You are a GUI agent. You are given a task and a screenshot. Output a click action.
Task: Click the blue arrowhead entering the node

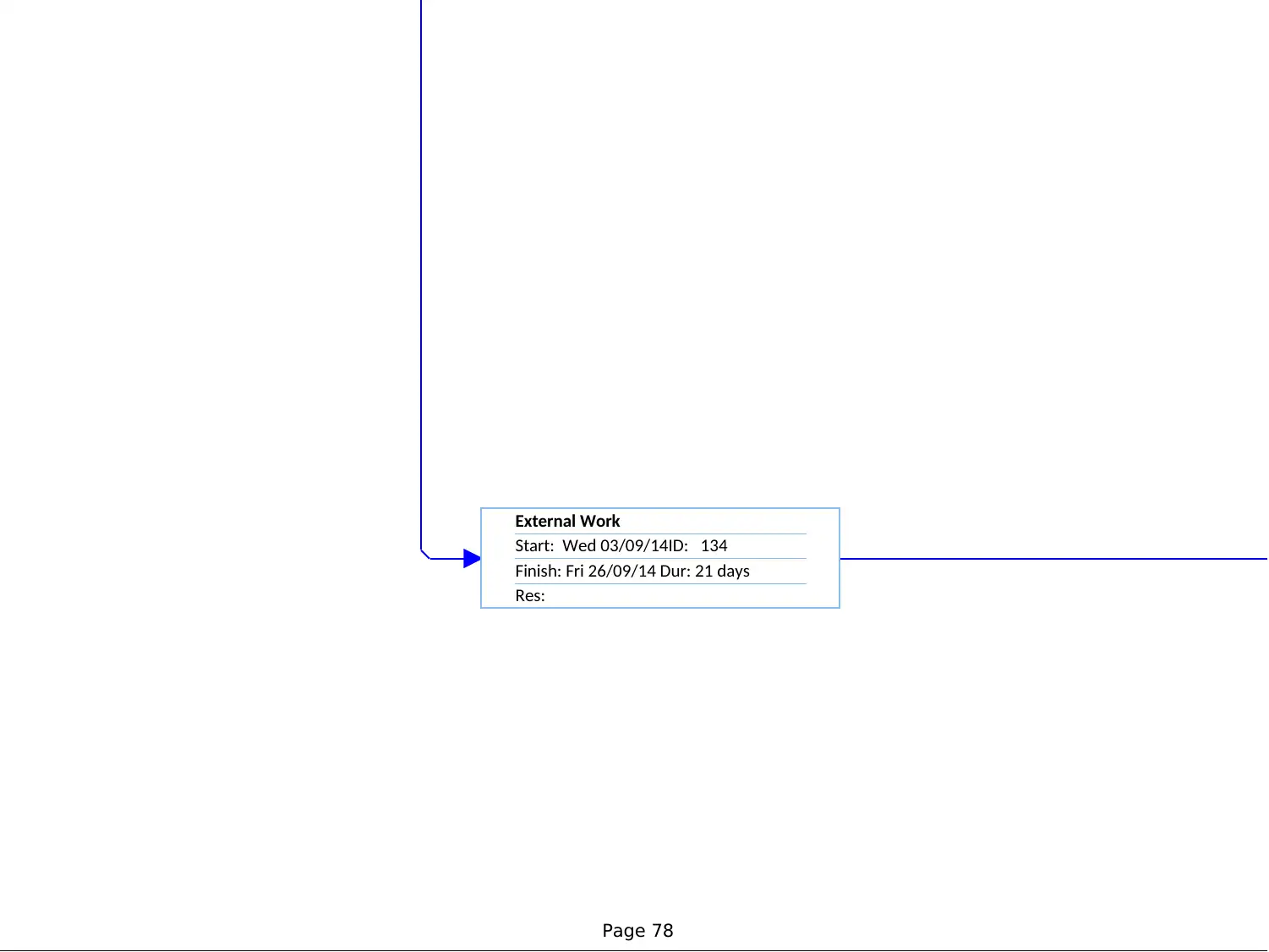point(472,559)
